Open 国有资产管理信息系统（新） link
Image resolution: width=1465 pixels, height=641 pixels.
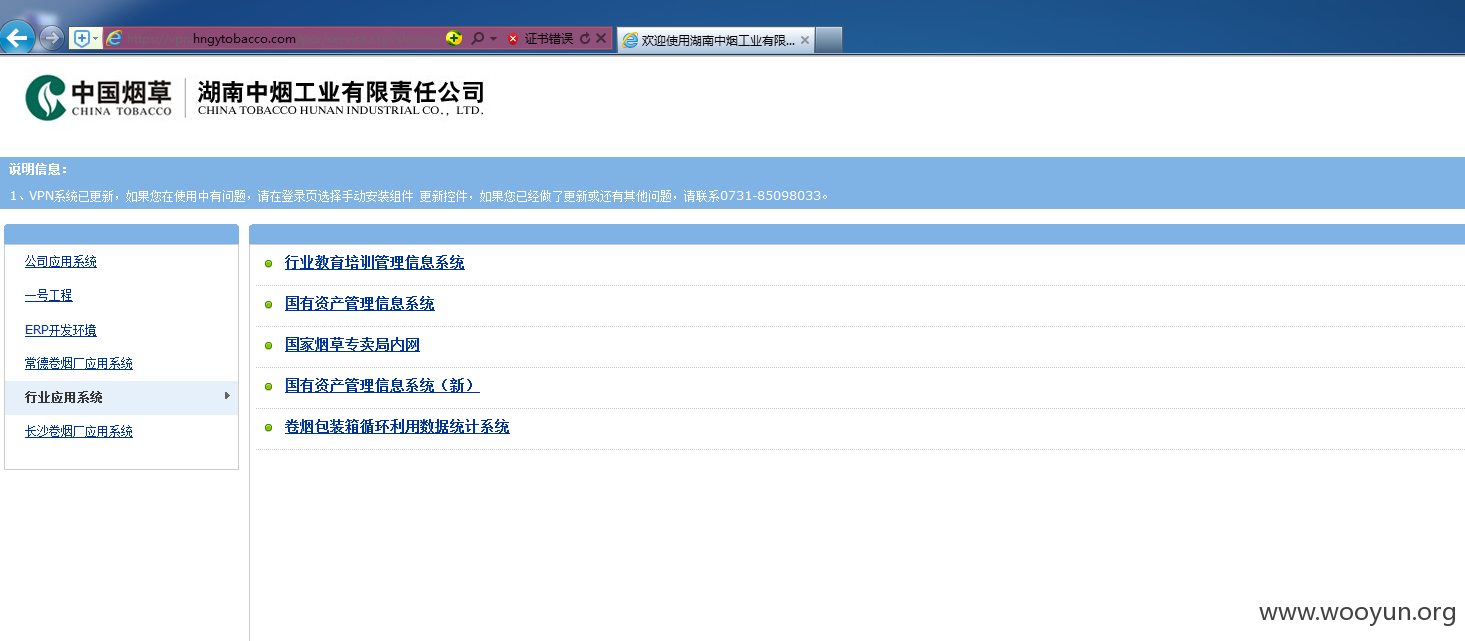tap(382, 386)
